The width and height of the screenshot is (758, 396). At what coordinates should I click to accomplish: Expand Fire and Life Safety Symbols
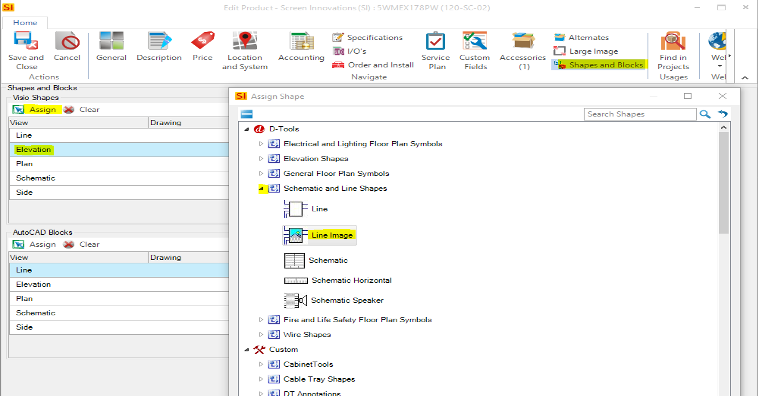click(x=261, y=320)
